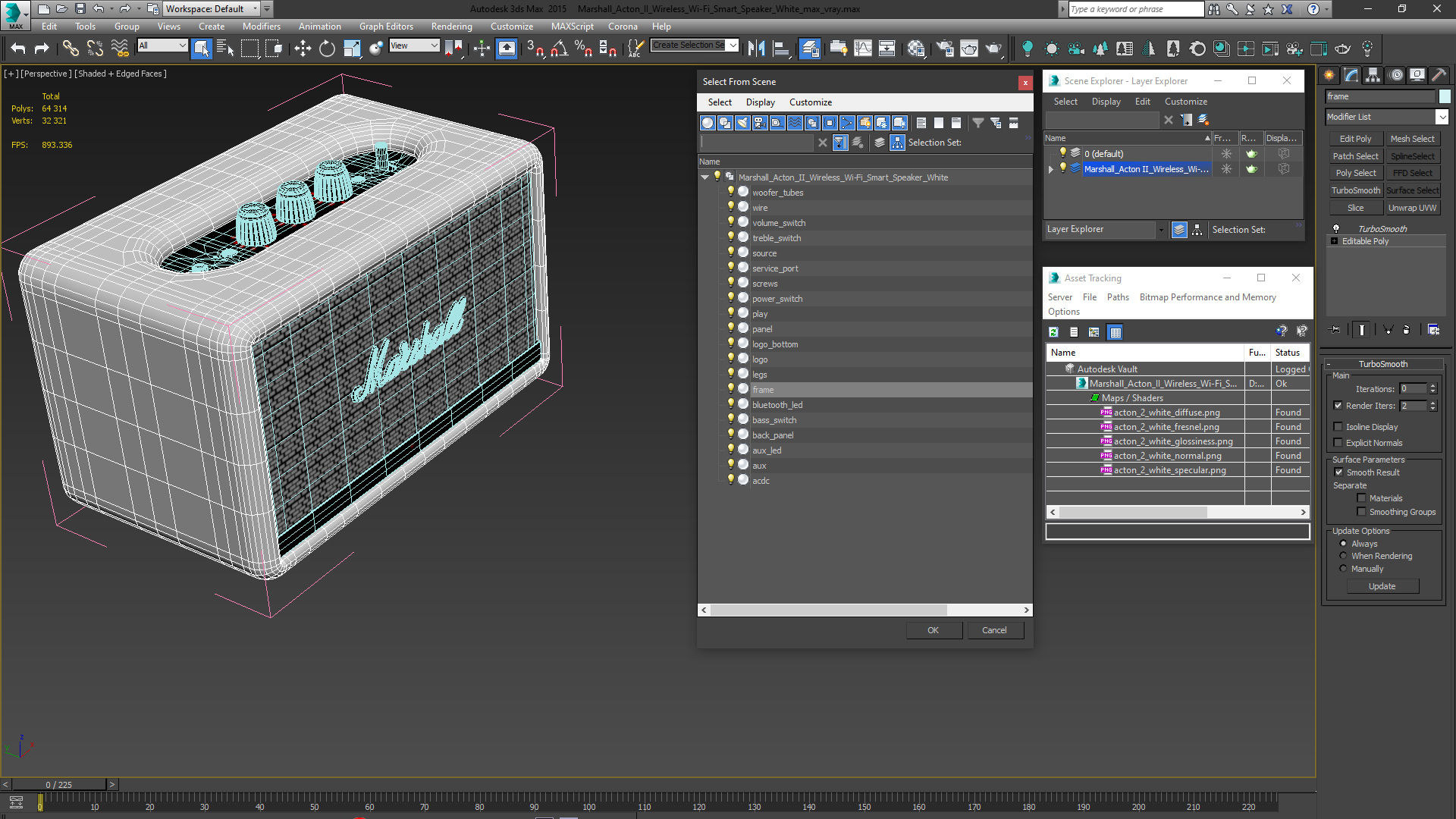
Task: Open Display menu in Select From Scene
Action: point(760,102)
